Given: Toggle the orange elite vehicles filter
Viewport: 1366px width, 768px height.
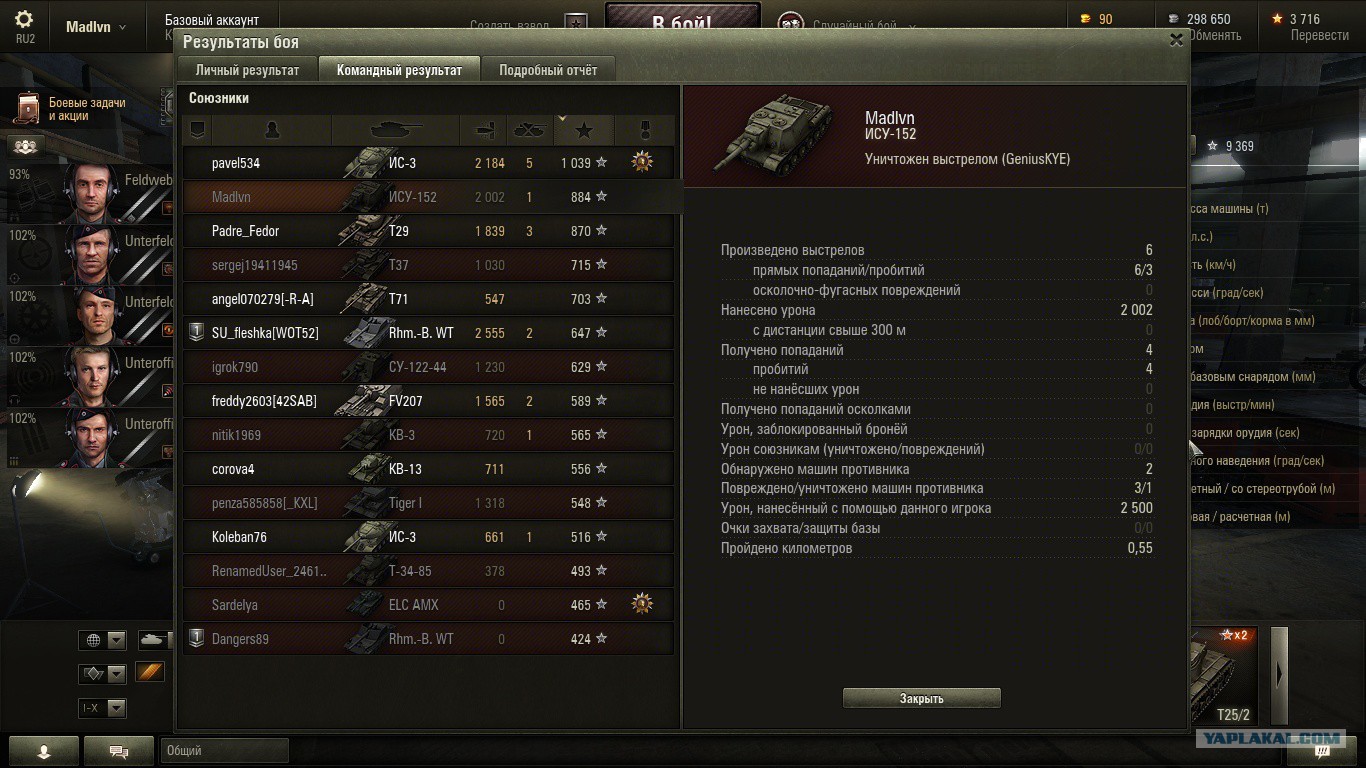Looking at the screenshot, I should (149, 672).
